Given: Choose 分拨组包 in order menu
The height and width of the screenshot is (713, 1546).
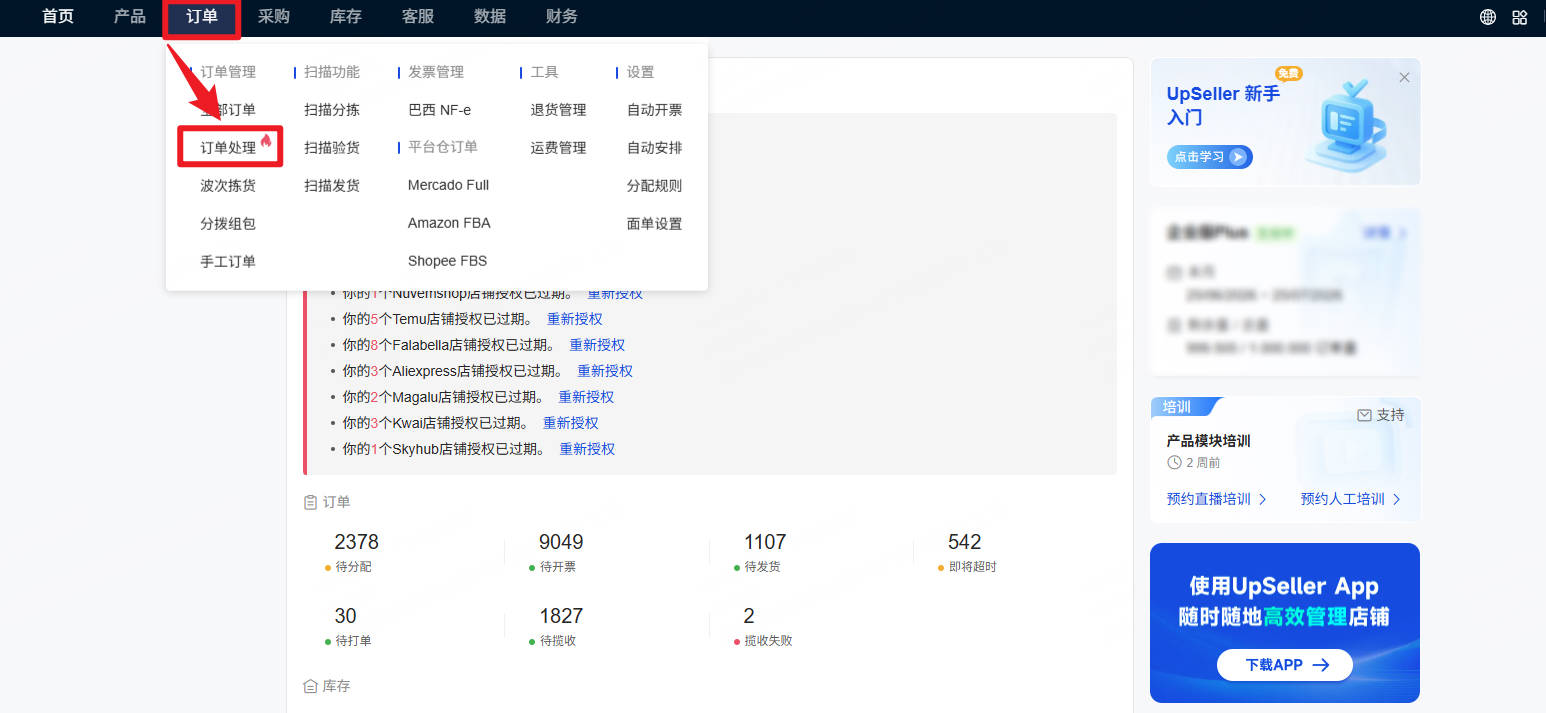Looking at the screenshot, I should tap(228, 224).
